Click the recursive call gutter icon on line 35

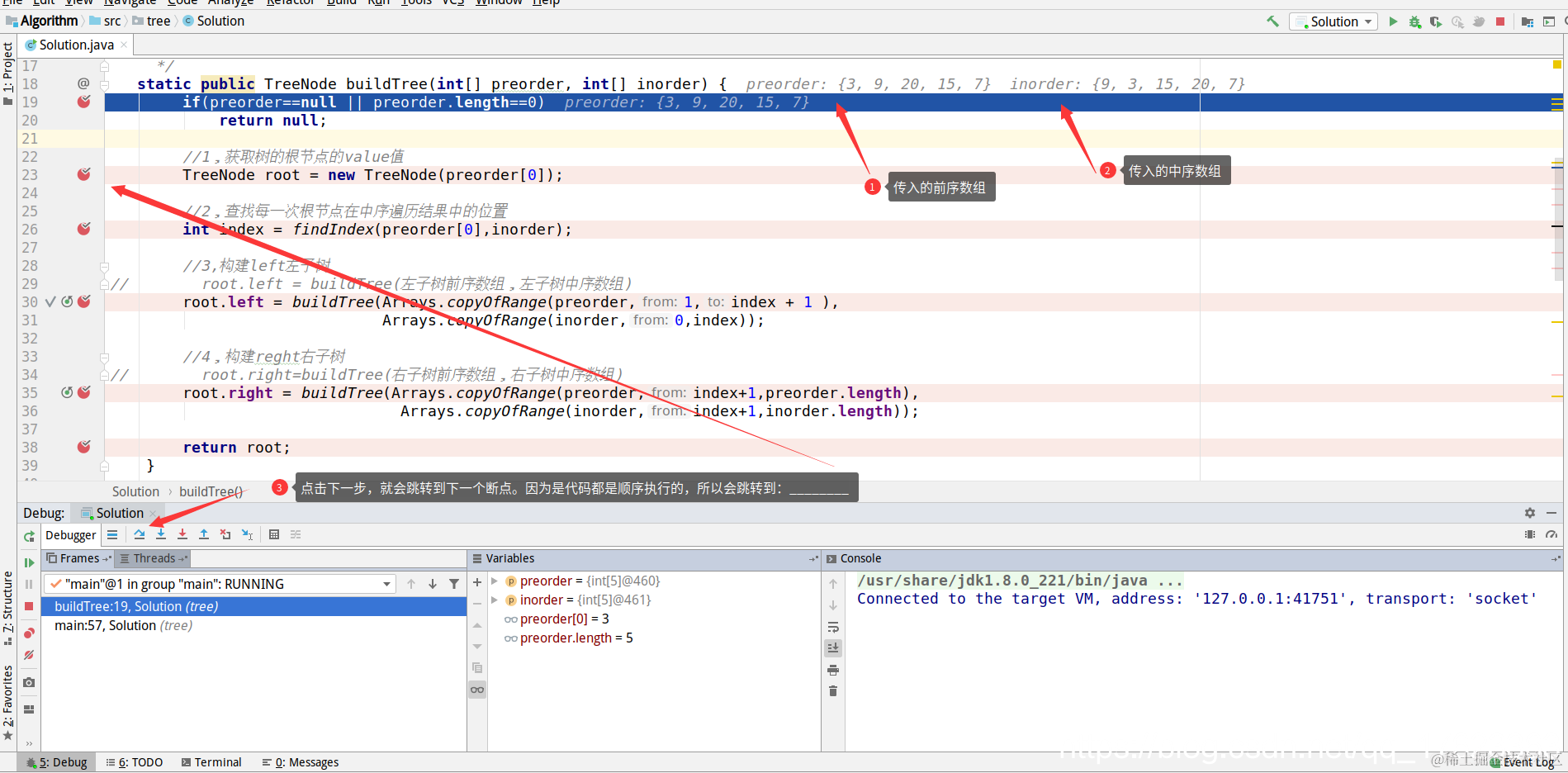point(67,392)
